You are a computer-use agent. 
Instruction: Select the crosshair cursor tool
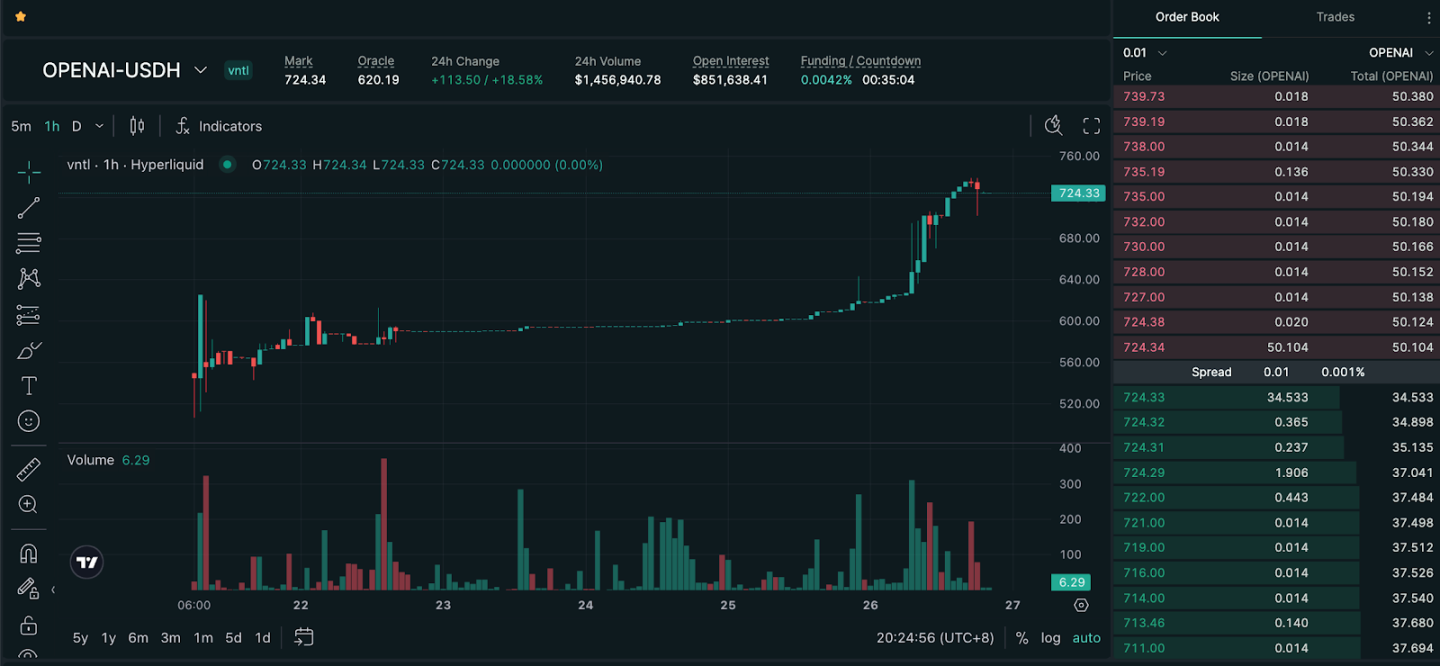(29, 172)
